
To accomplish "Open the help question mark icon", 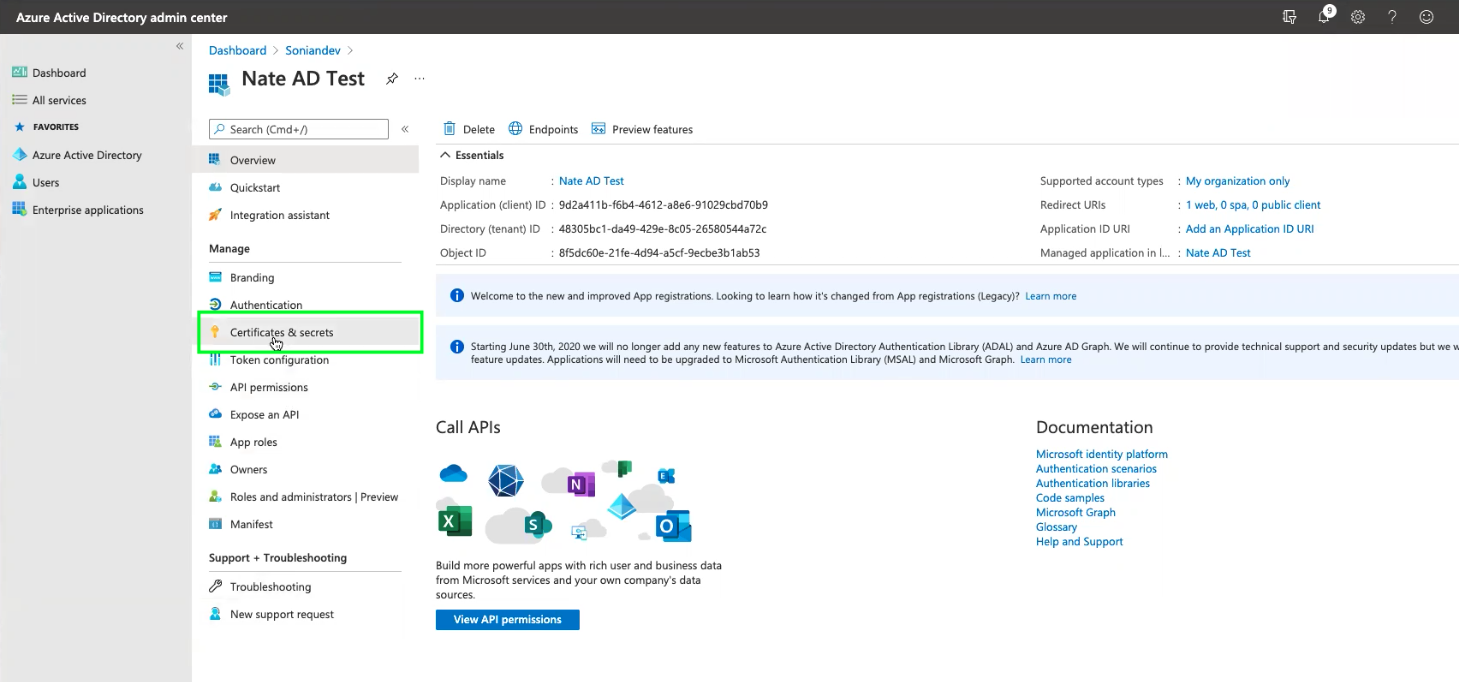I will [1392, 17].
